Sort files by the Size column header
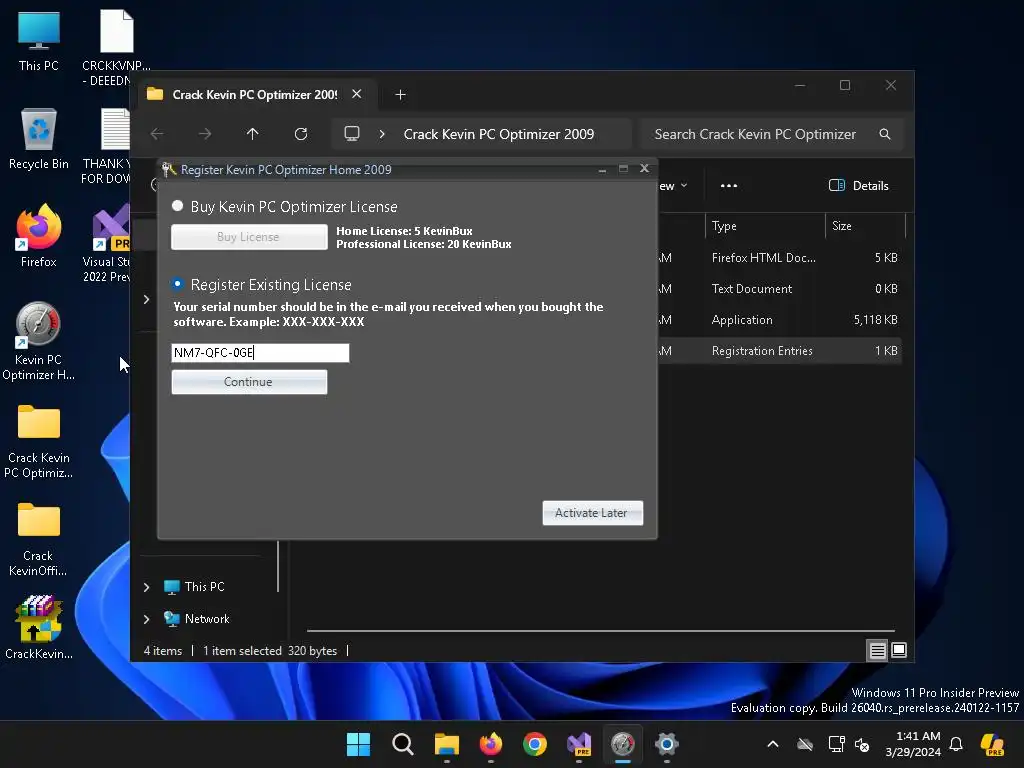 coord(865,226)
